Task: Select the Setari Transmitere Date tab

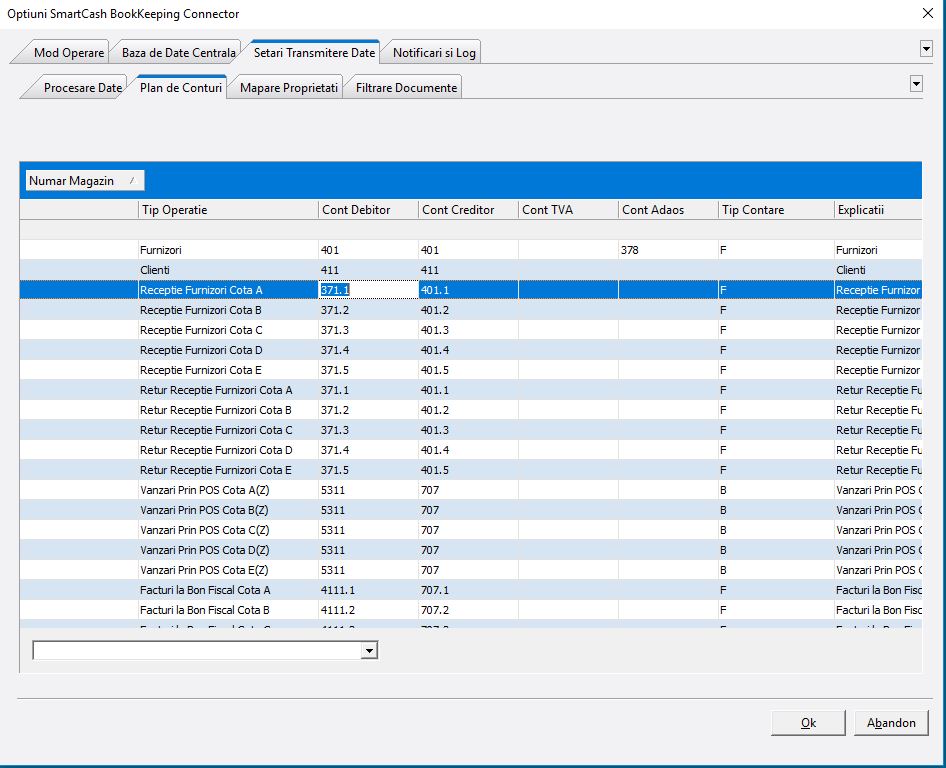Action: pyautogui.click(x=314, y=52)
